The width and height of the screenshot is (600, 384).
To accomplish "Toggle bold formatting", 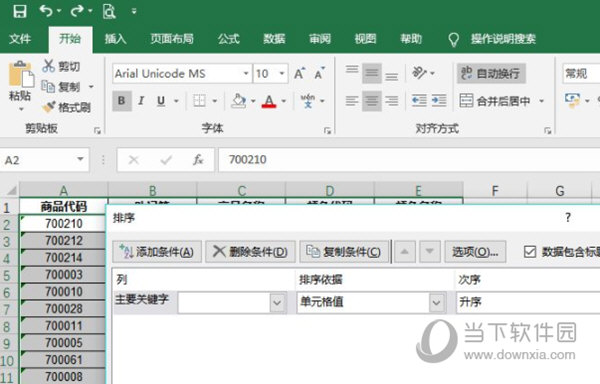I will (122, 101).
